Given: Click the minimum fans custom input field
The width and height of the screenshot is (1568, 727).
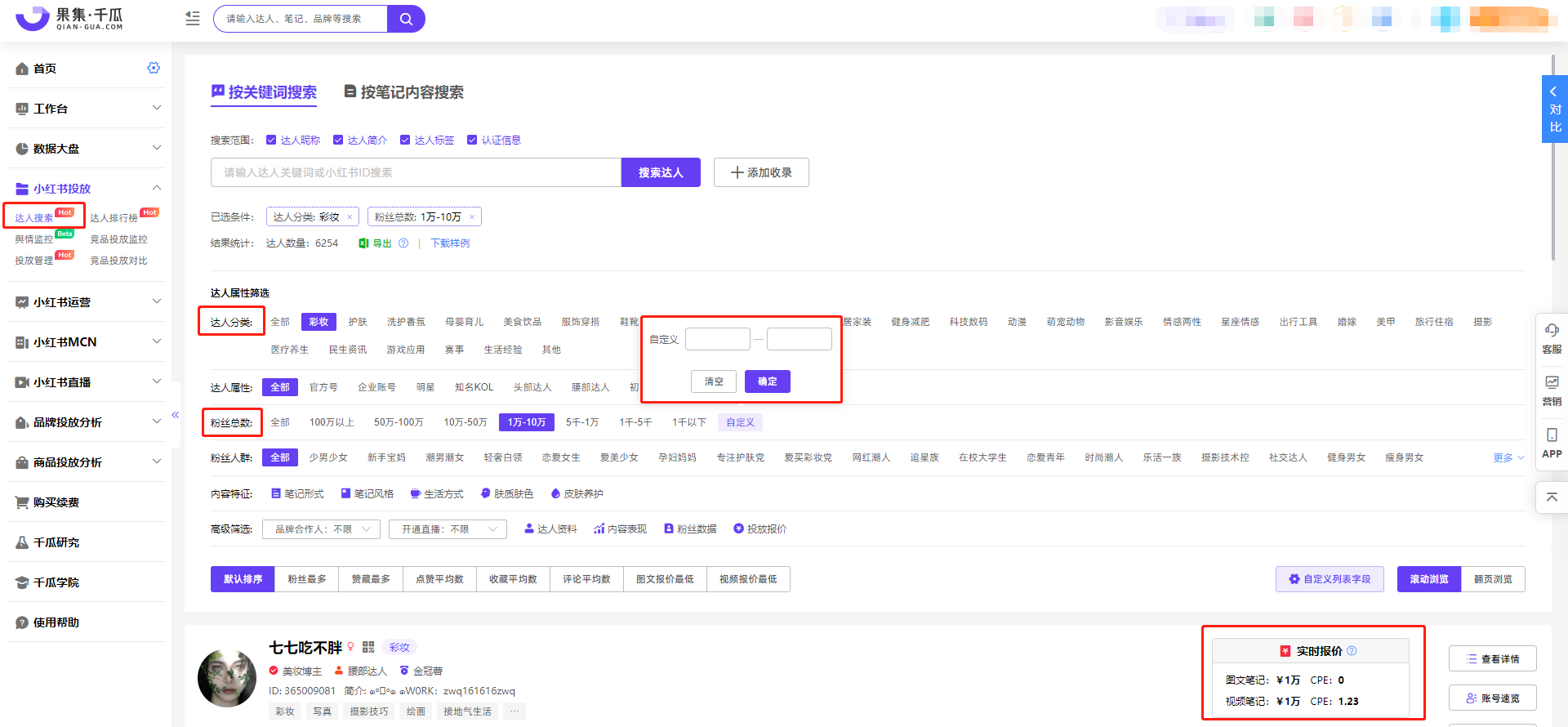Looking at the screenshot, I should coord(717,339).
